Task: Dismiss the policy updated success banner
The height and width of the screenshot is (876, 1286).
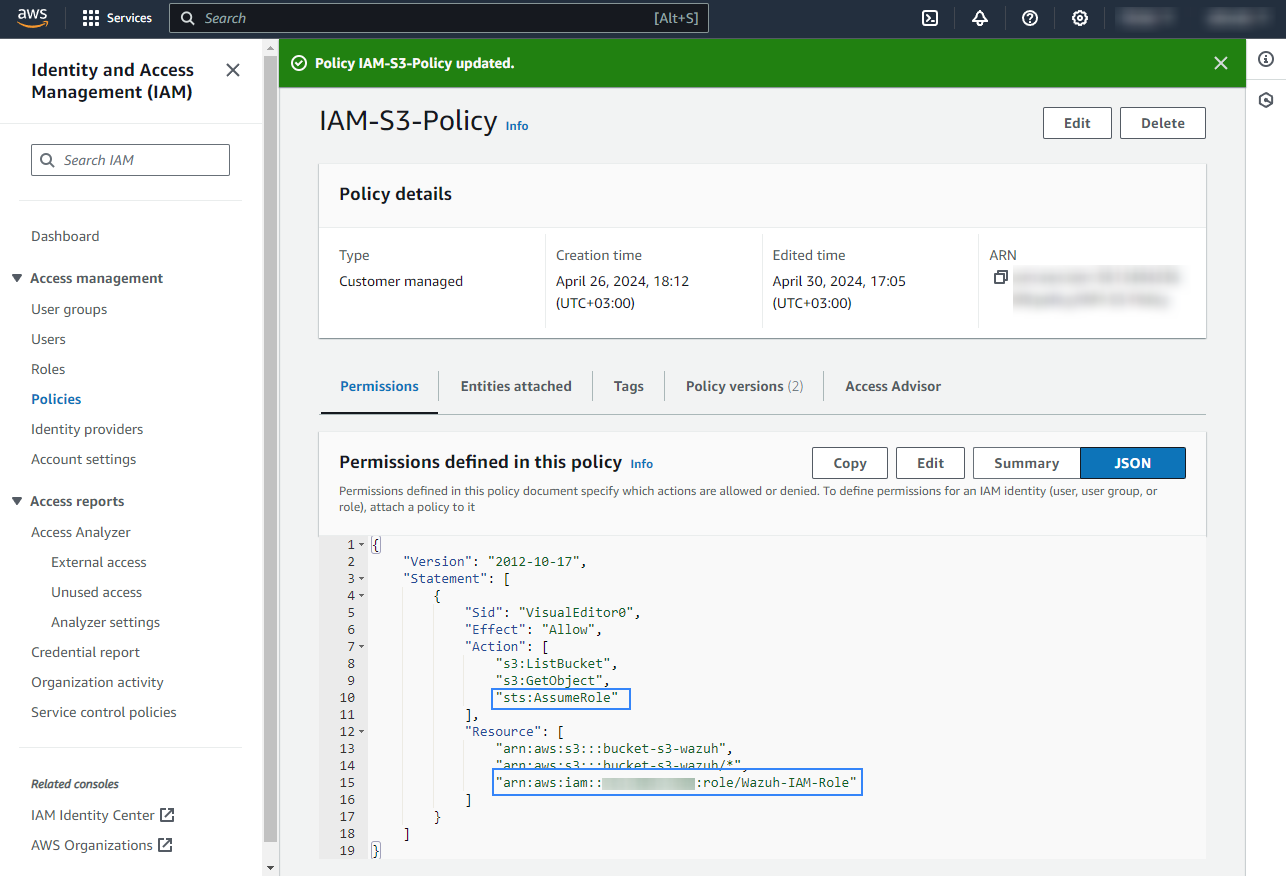Action: tap(1220, 63)
